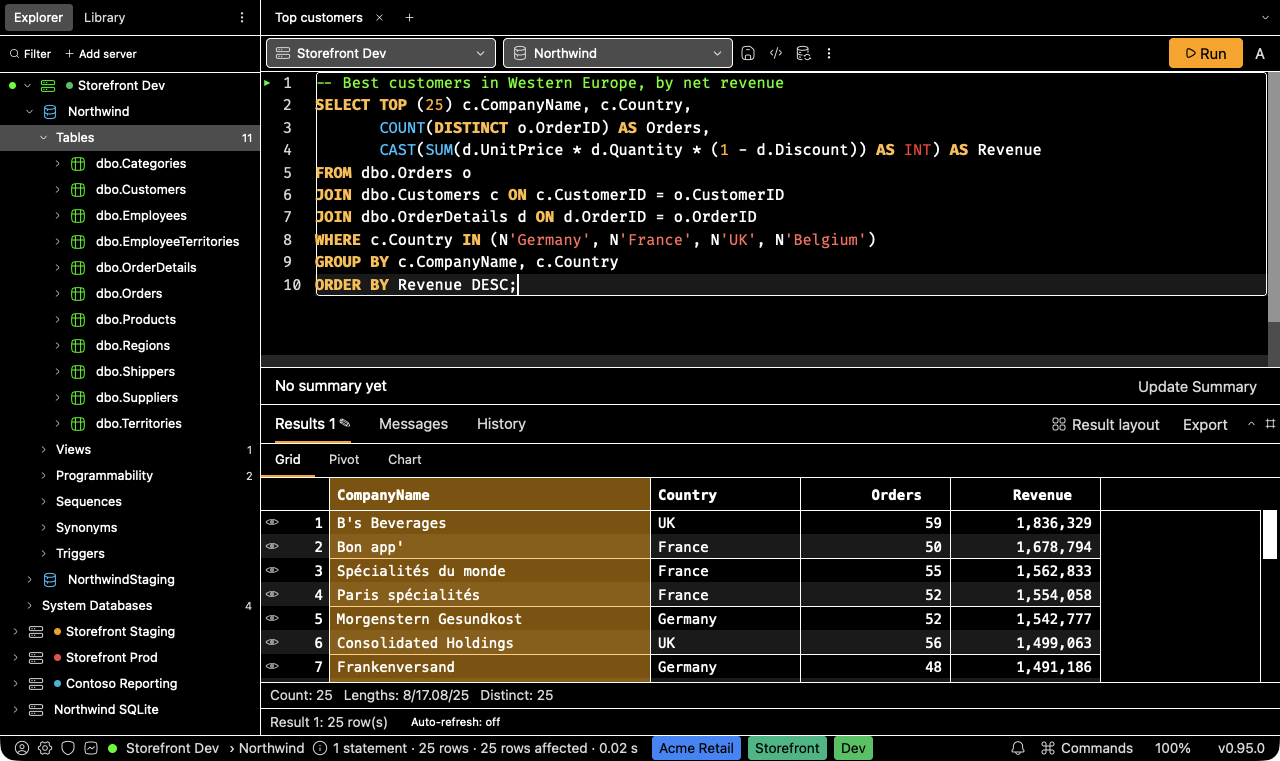
Task: Switch to the Messages tab
Action: (413, 424)
